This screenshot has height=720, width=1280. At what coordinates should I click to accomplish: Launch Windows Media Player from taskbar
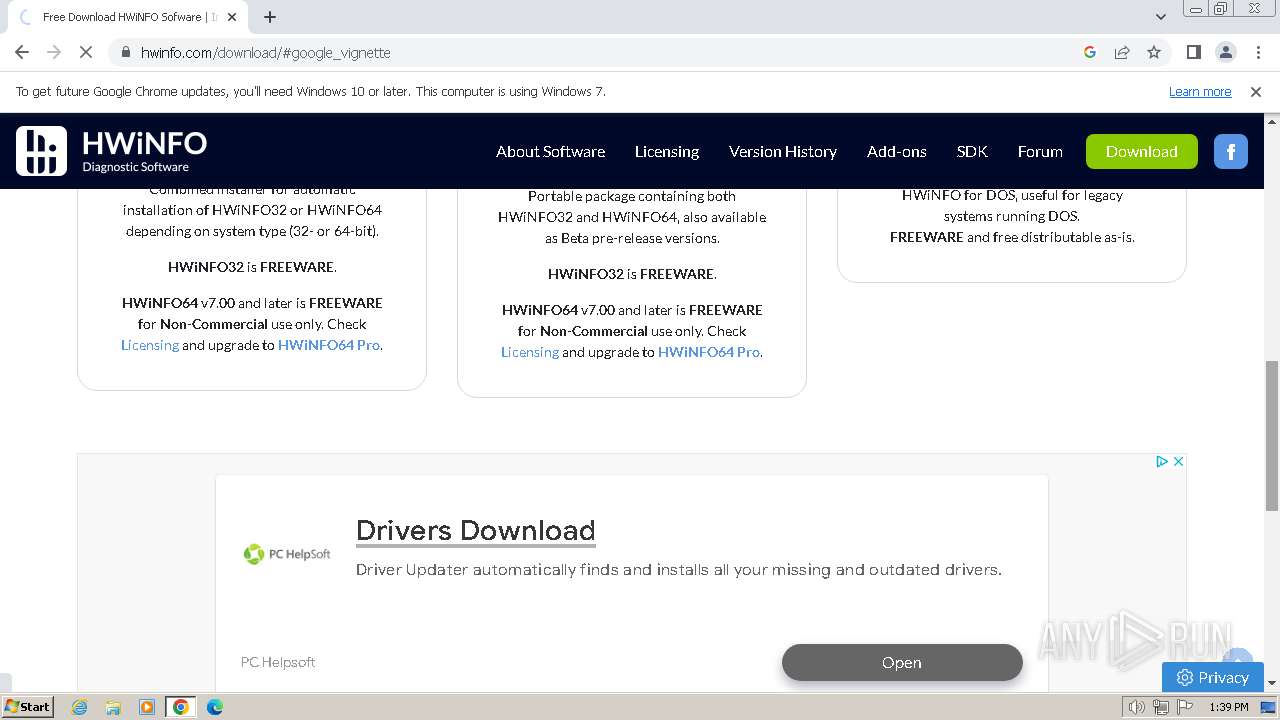click(147, 707)
